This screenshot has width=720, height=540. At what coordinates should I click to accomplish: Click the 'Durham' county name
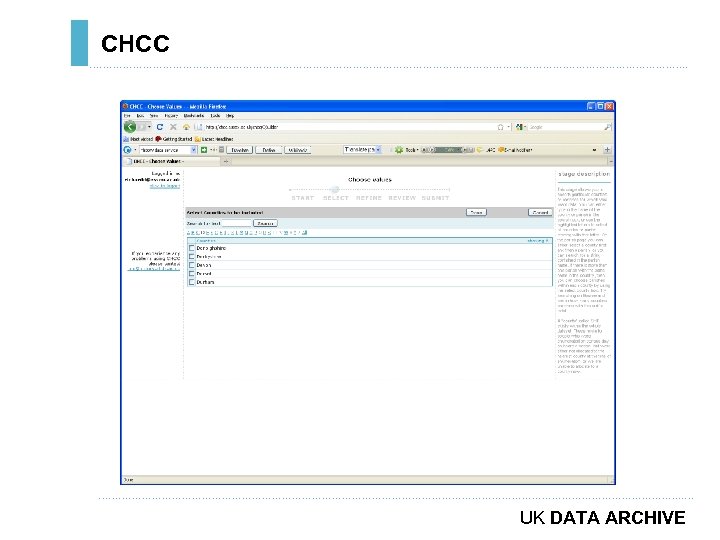coord(205,282)
